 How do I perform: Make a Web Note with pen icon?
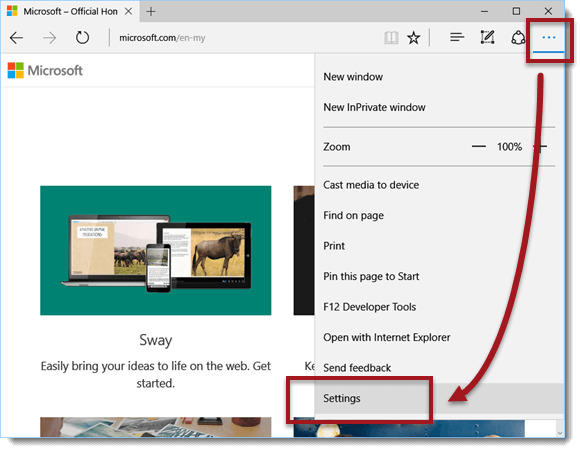487,37
